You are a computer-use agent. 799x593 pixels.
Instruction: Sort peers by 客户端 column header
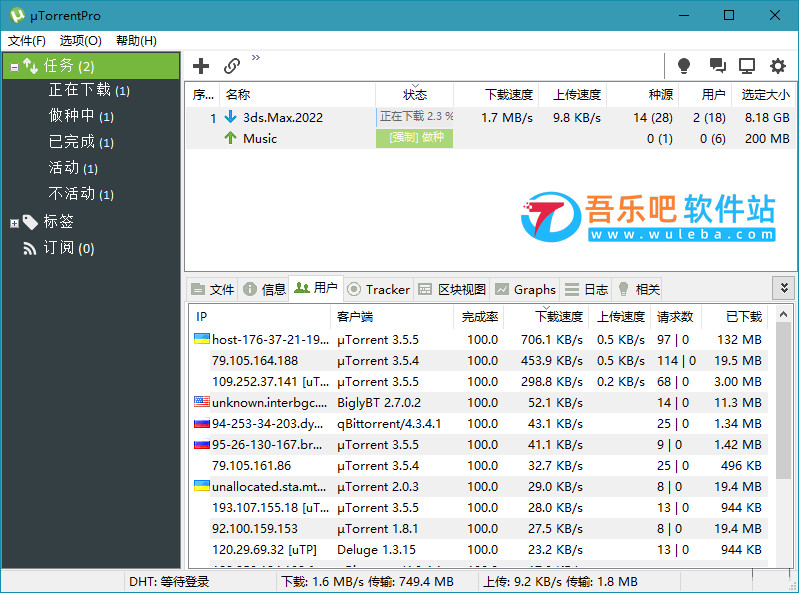[392, 317]
